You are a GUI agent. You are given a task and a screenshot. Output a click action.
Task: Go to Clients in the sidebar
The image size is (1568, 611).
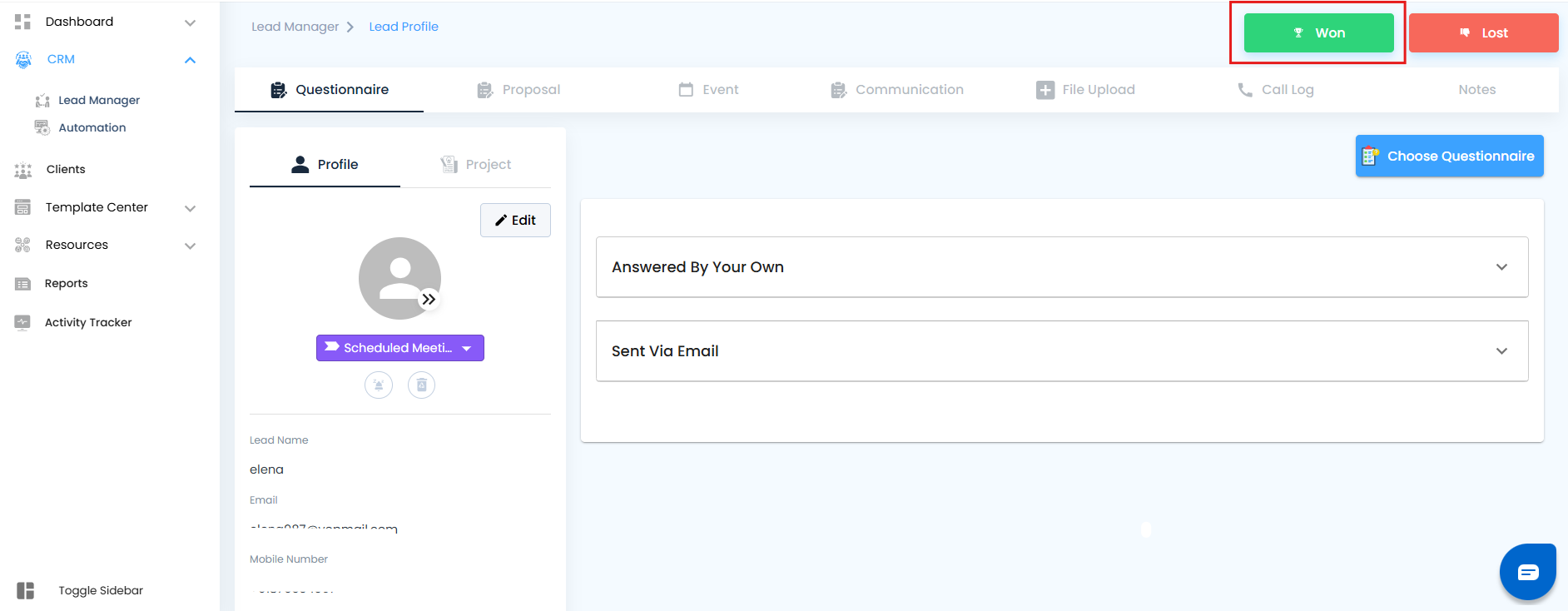[x=66, y=169]
